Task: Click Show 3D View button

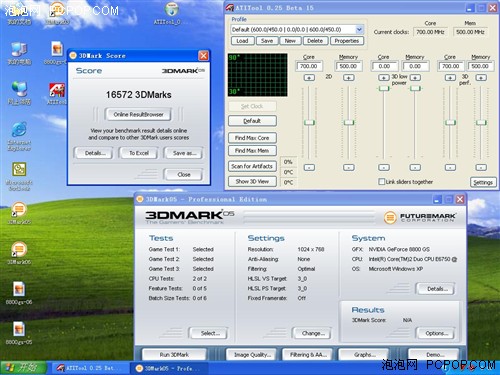Action: click(252, 181)
